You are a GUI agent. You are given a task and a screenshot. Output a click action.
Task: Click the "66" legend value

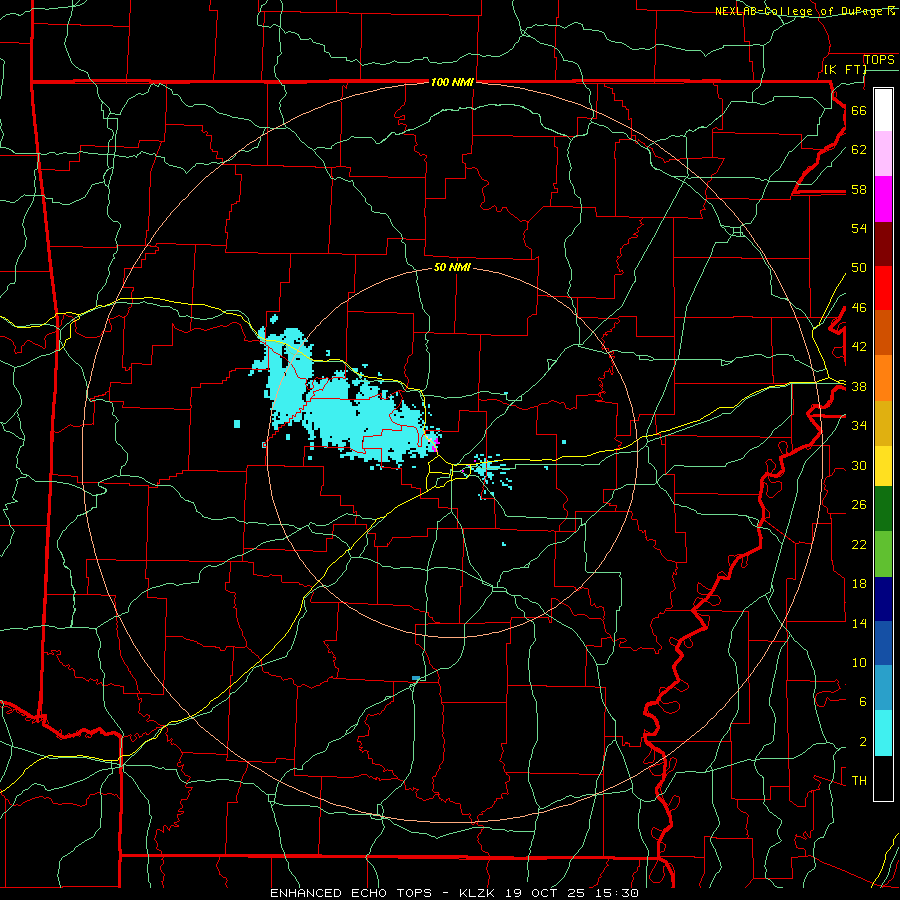click(859, 110)
